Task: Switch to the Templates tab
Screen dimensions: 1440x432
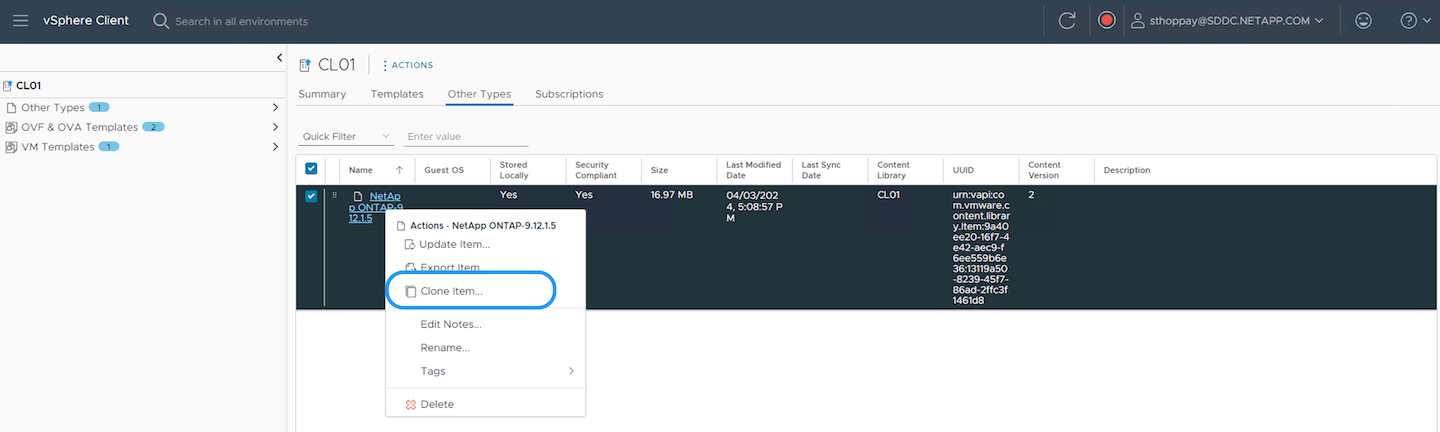Action: pyautogui.click(x=396, y=94)
